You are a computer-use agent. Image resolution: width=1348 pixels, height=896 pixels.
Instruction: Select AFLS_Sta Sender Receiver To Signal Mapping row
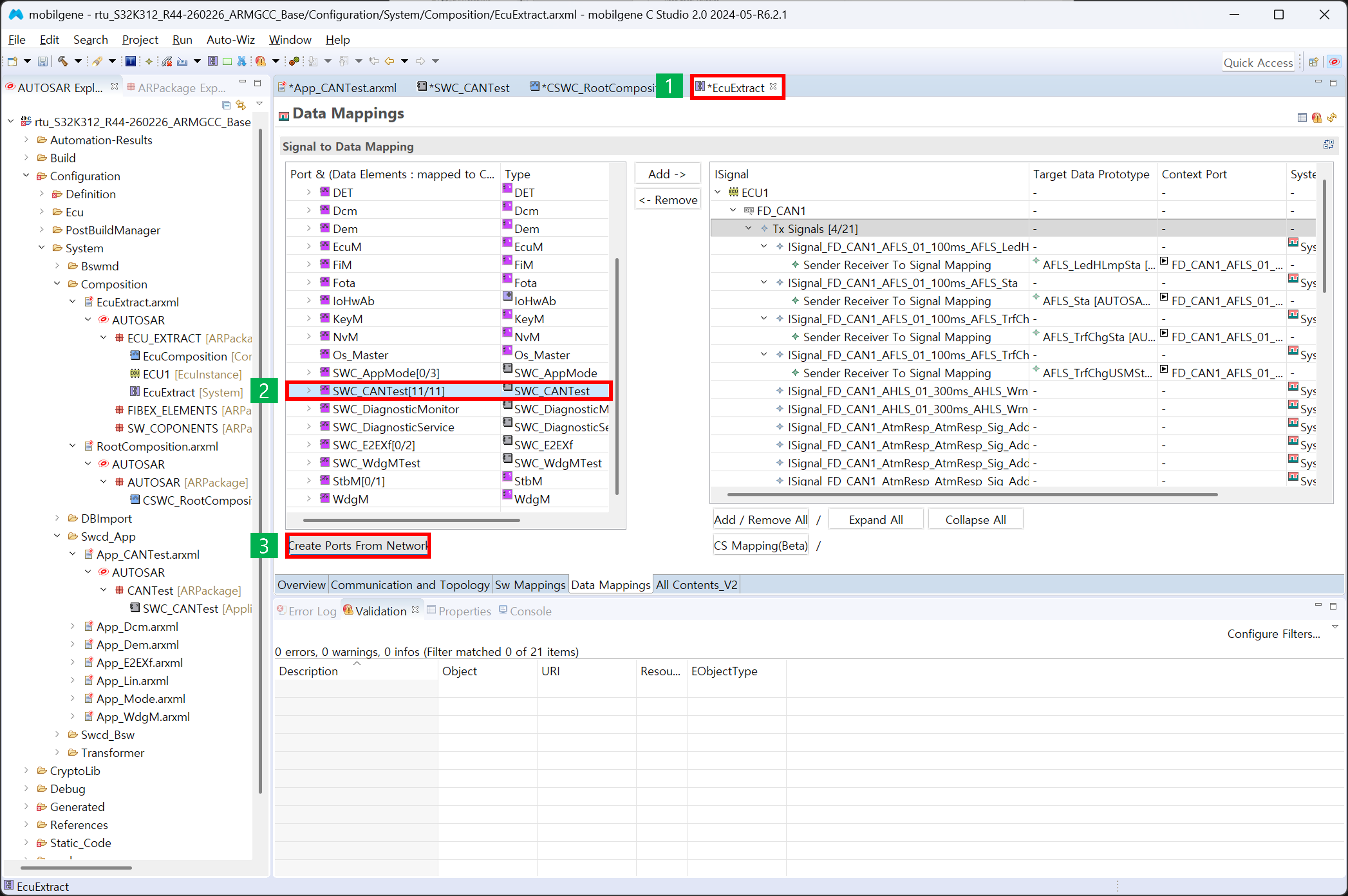[x=1013, y=300]
